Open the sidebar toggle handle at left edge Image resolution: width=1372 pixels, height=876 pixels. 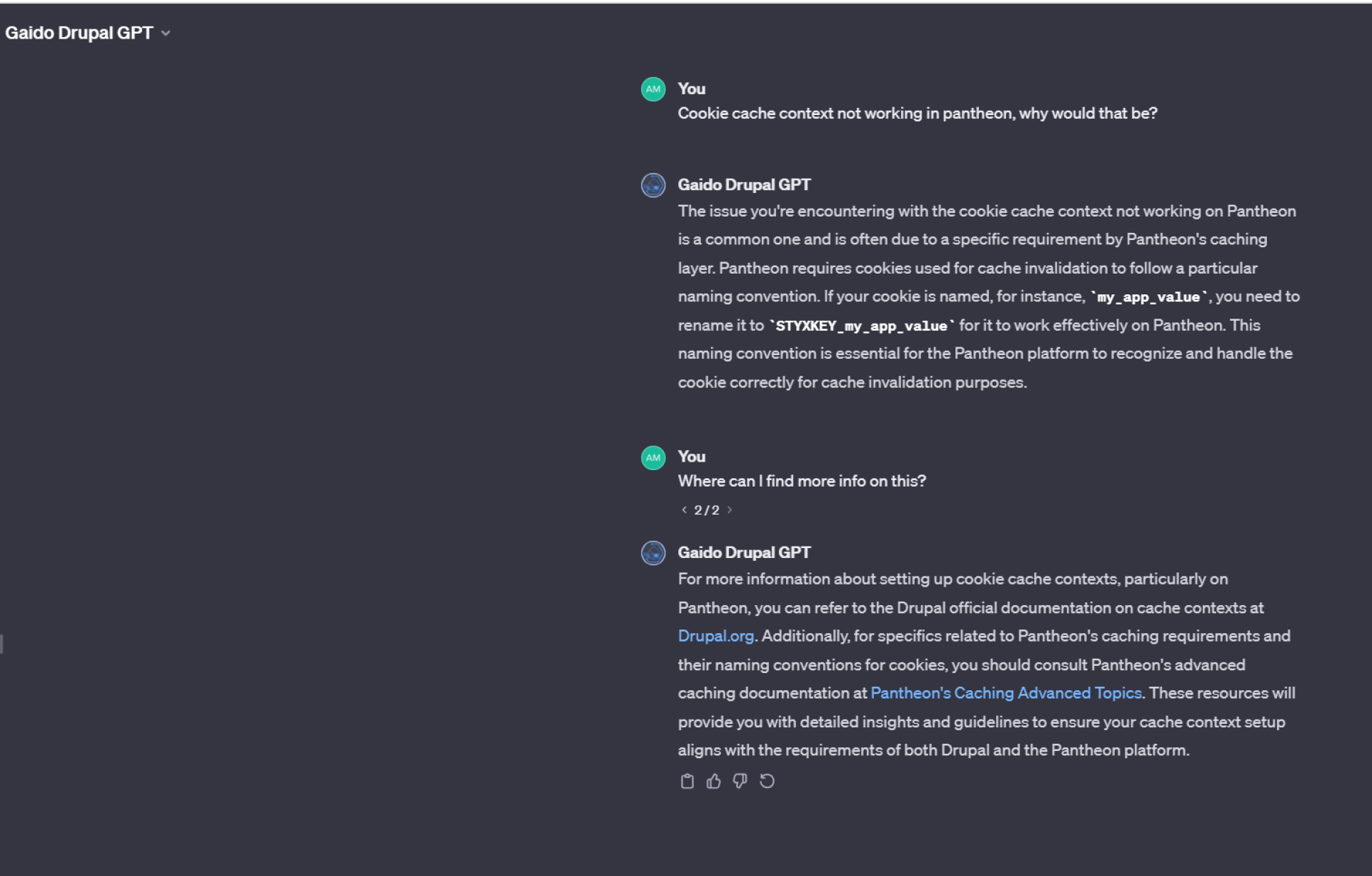click(x=1, y=643)
